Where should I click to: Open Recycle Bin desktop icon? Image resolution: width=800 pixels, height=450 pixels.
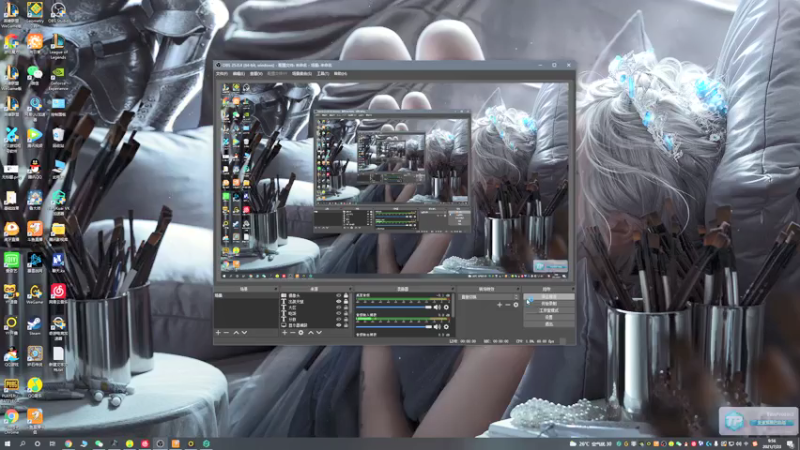coord(58,138)
